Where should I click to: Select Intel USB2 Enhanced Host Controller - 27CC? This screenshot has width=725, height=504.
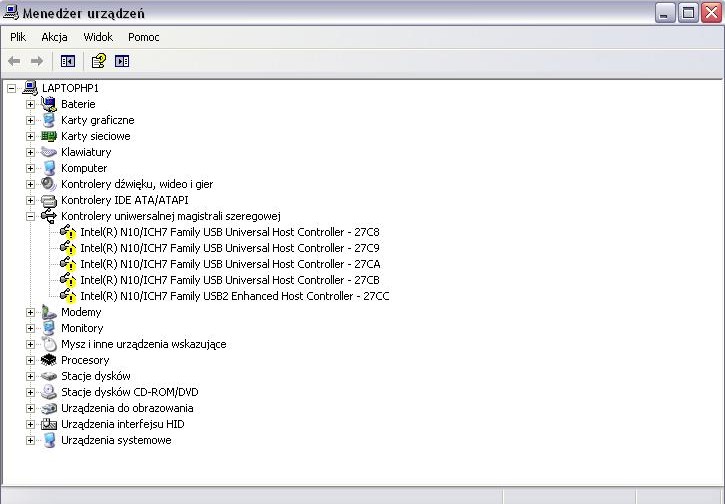point(235,296)
